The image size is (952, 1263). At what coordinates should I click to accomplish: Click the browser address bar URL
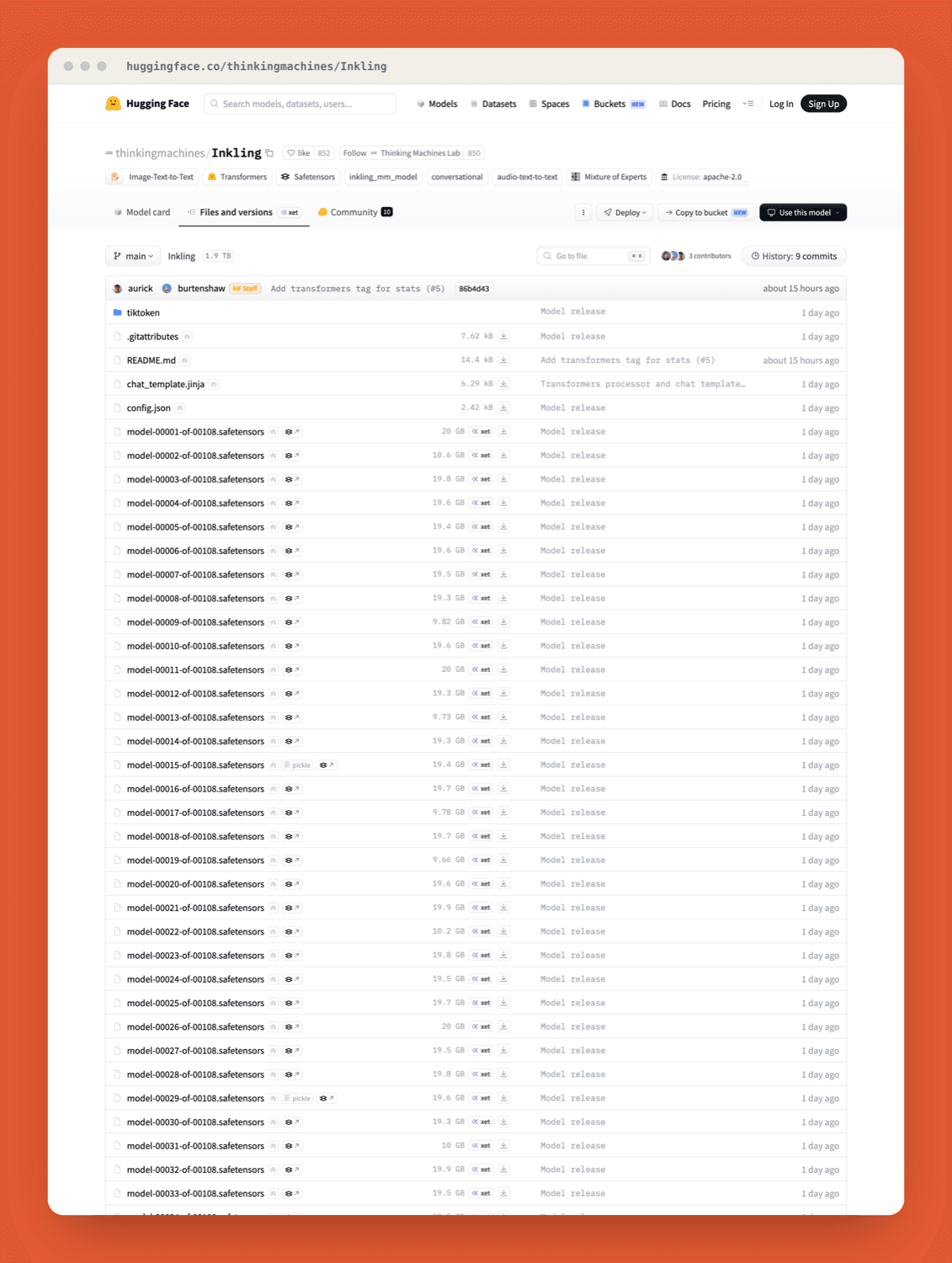click(257, 66)
